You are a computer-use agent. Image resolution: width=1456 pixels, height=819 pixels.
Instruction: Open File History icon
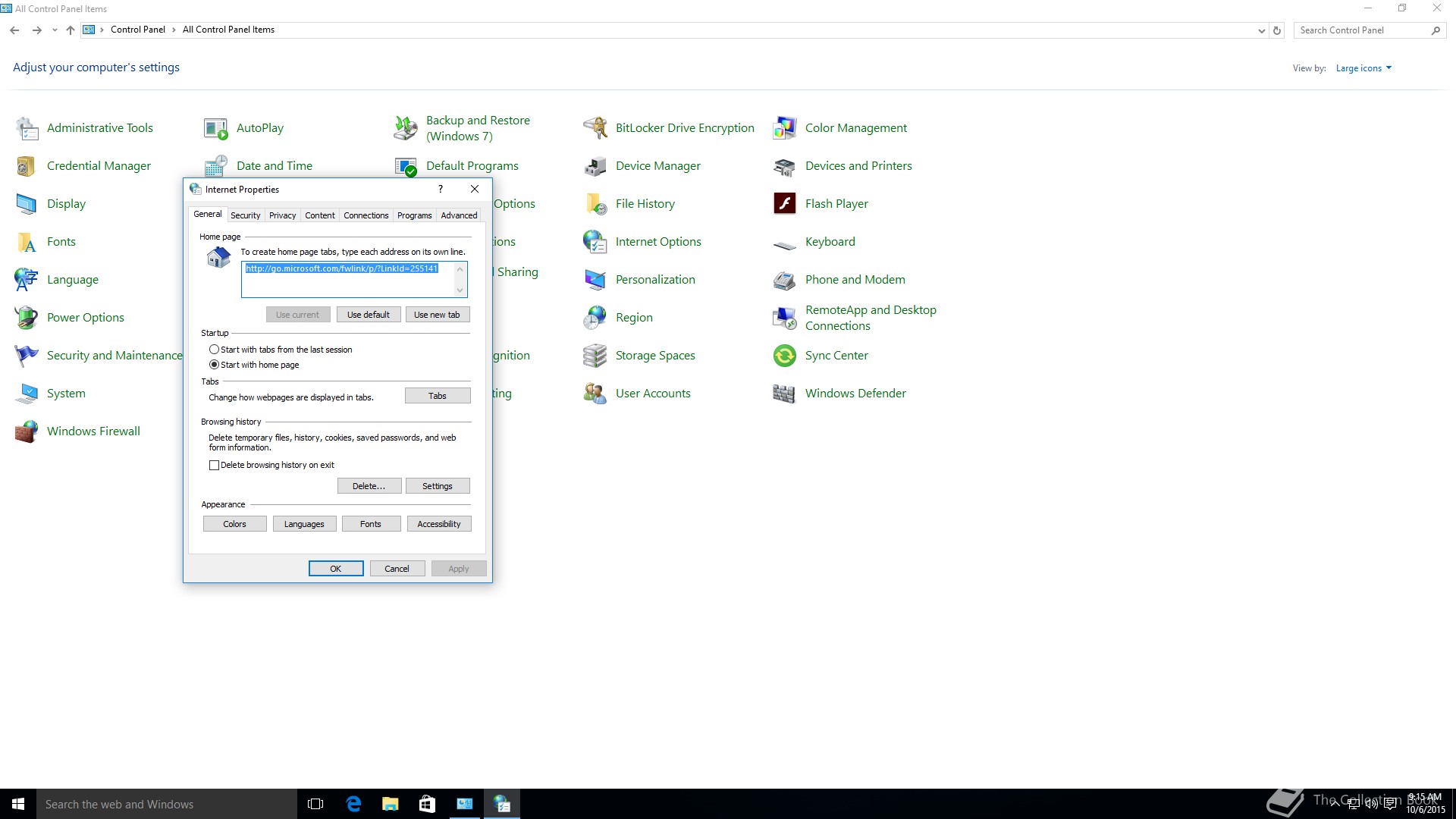[595, 204]
